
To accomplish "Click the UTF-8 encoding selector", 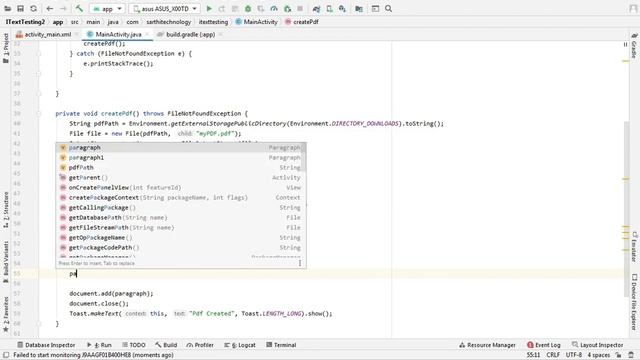I will [574, 355].
